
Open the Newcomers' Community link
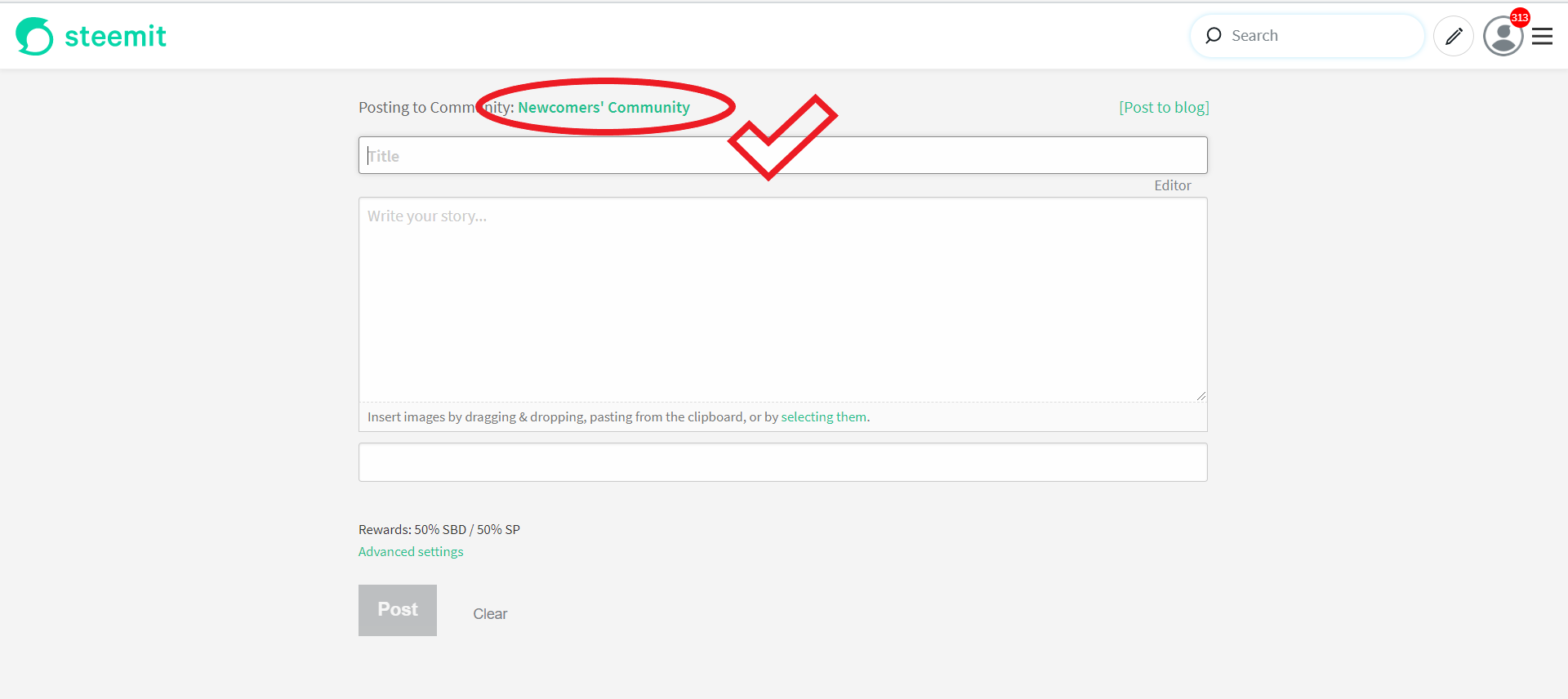click(604, 107)
